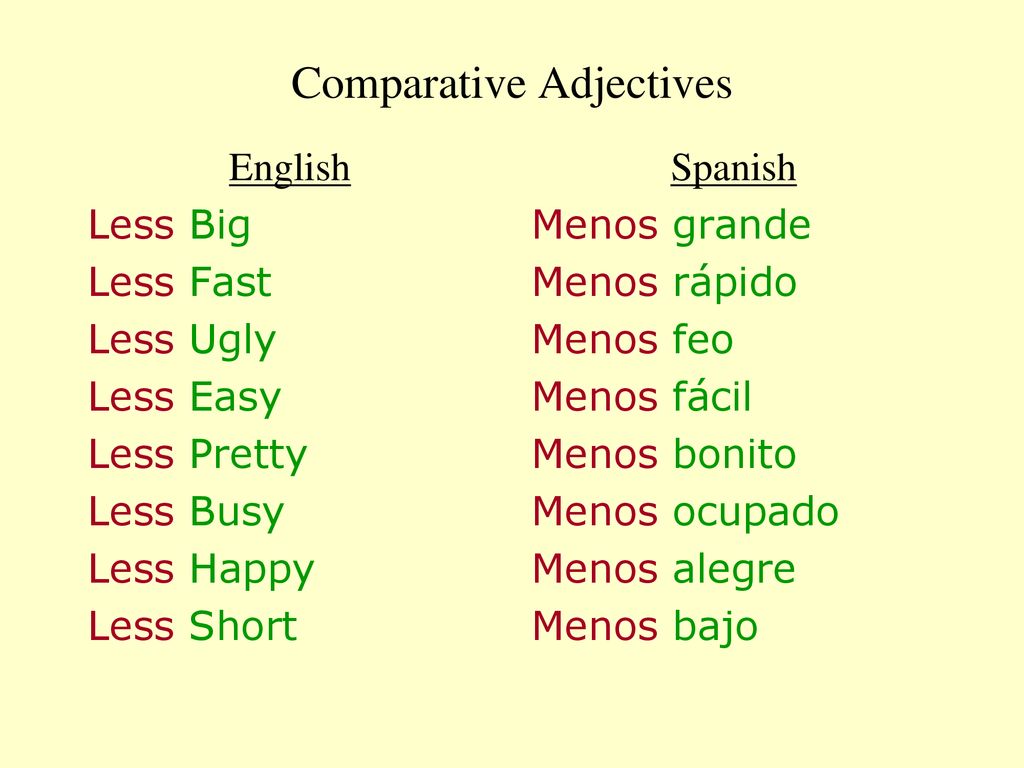The height and width of the screenshot is (768, 1024).
Task: Select the word Ugly
Action: (233, 341)
